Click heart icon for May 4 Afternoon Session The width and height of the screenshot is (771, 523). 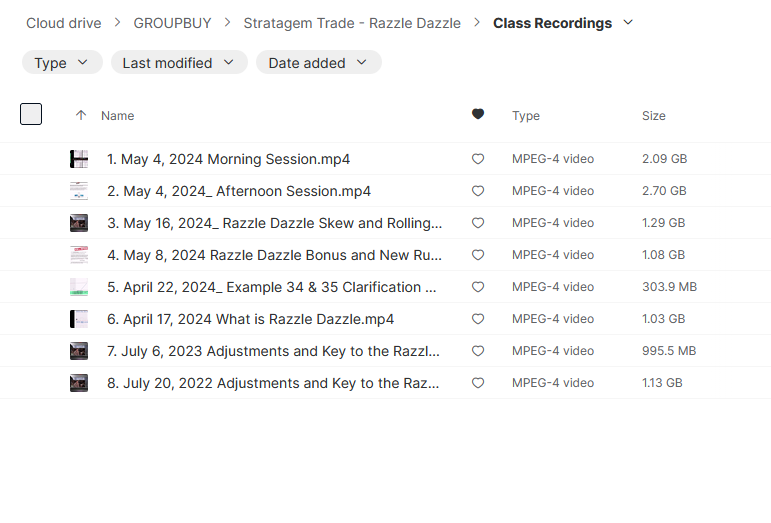coord(478,191)
